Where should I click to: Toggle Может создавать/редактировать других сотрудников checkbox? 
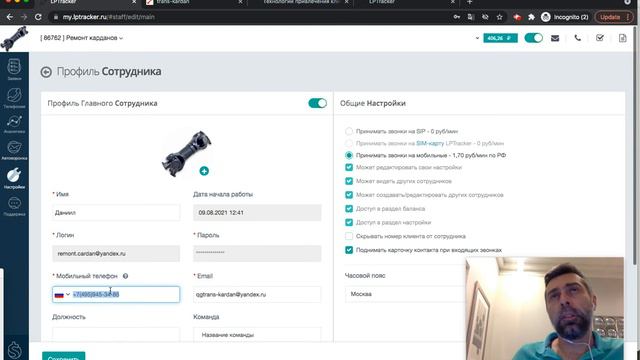click(x=349, y=195)
